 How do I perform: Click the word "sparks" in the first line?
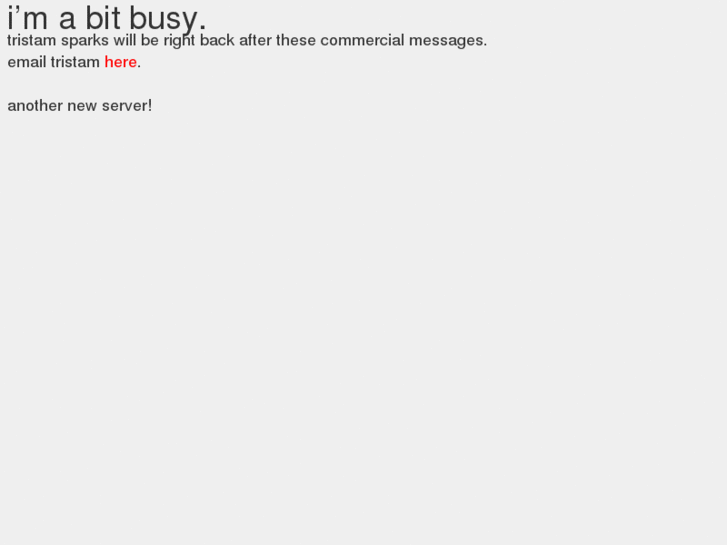point(84,41)
